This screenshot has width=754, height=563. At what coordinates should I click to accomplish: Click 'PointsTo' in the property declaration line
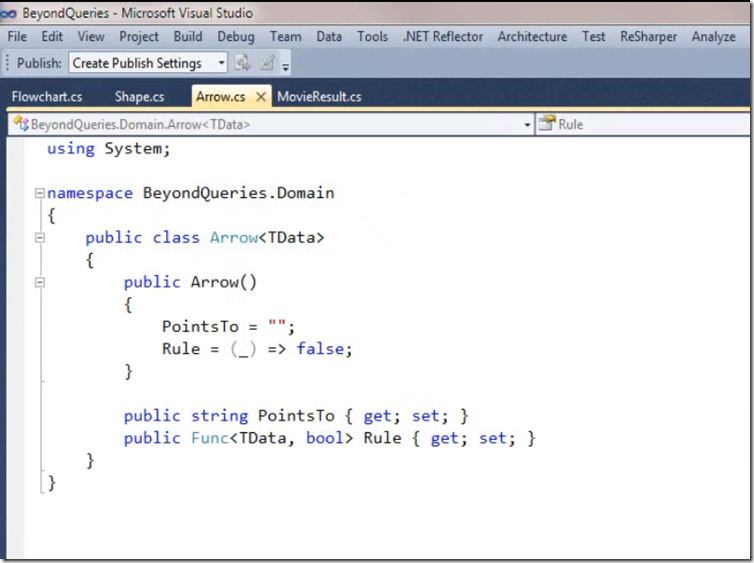296,415
